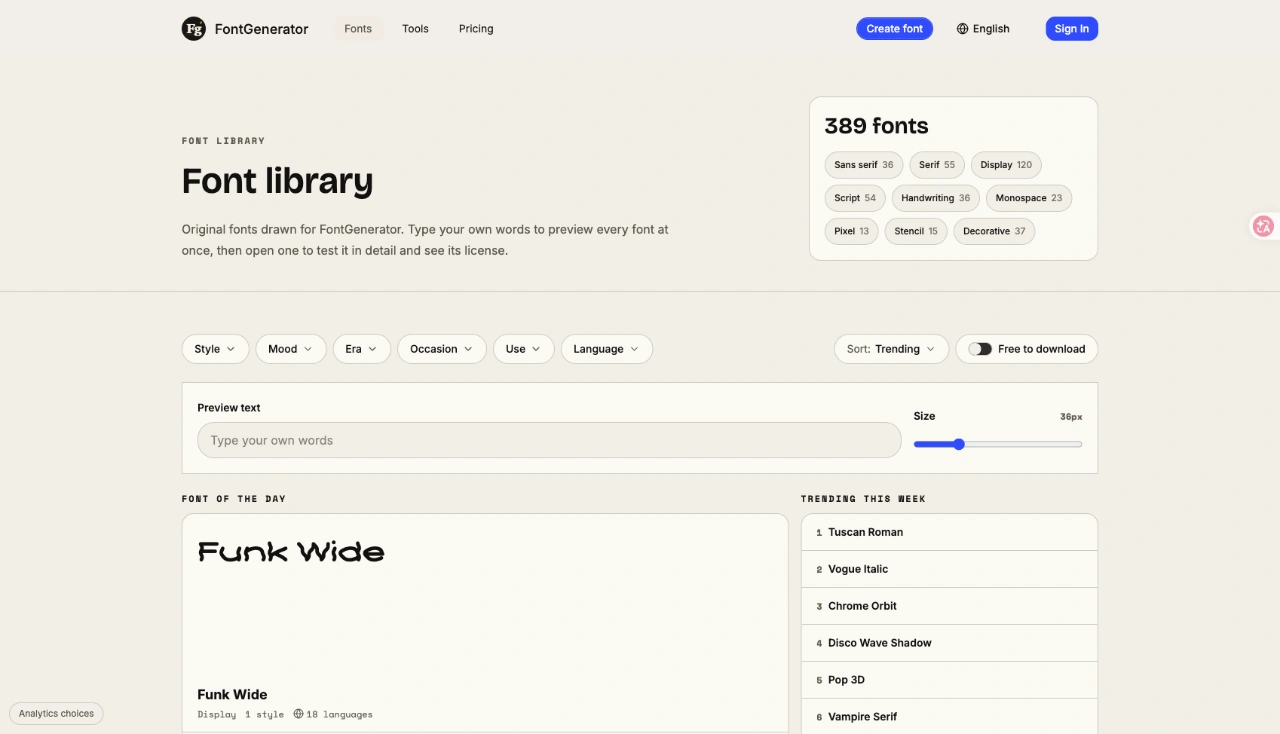Viewport: 1280px width, 734px height.
Task: Click the FontGenerator Fg logo icon
Action: (x=193, y=29)
